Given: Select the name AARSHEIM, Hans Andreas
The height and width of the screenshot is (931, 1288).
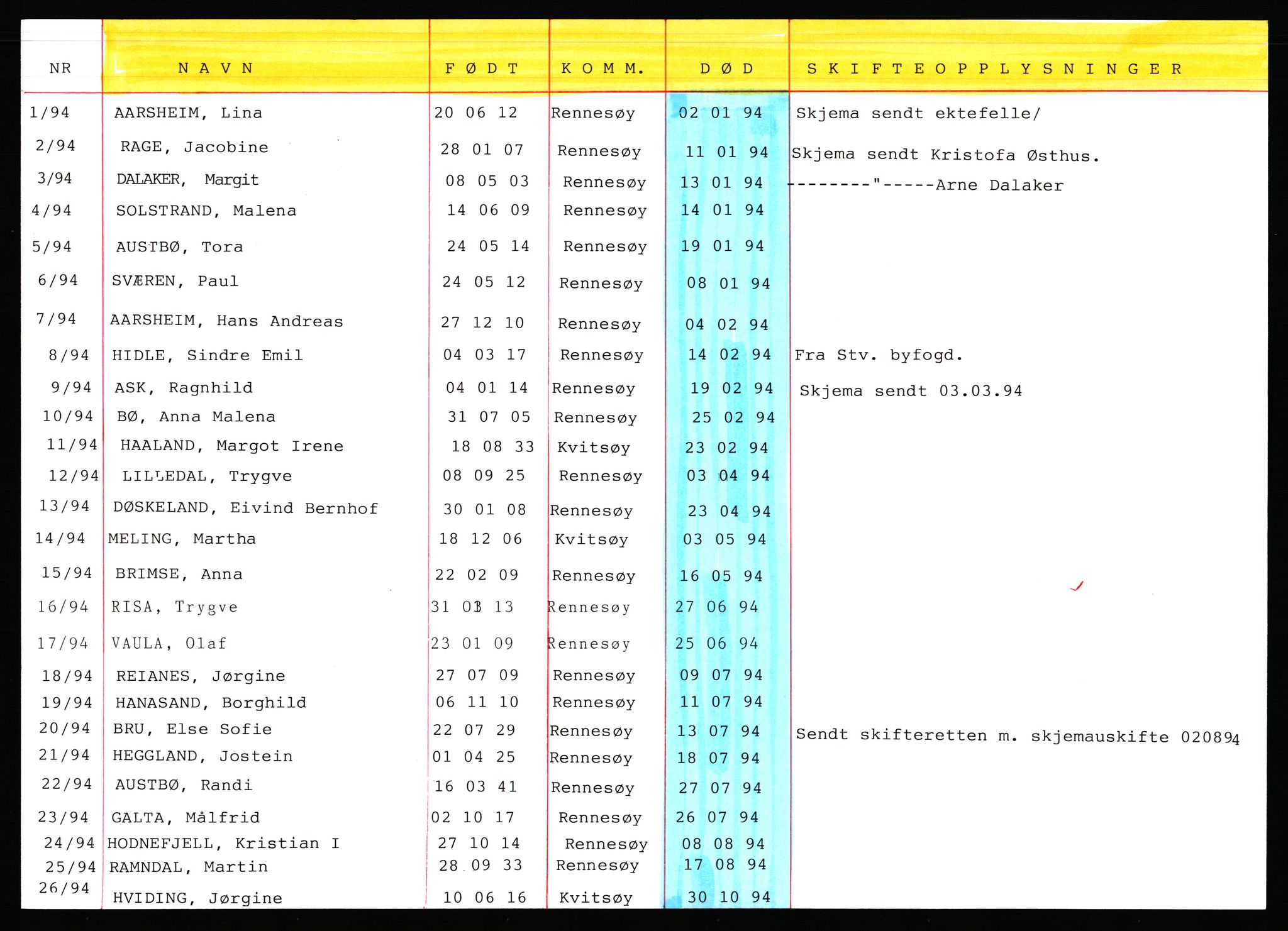Looking at the screenshot, I should click(226, 321).
